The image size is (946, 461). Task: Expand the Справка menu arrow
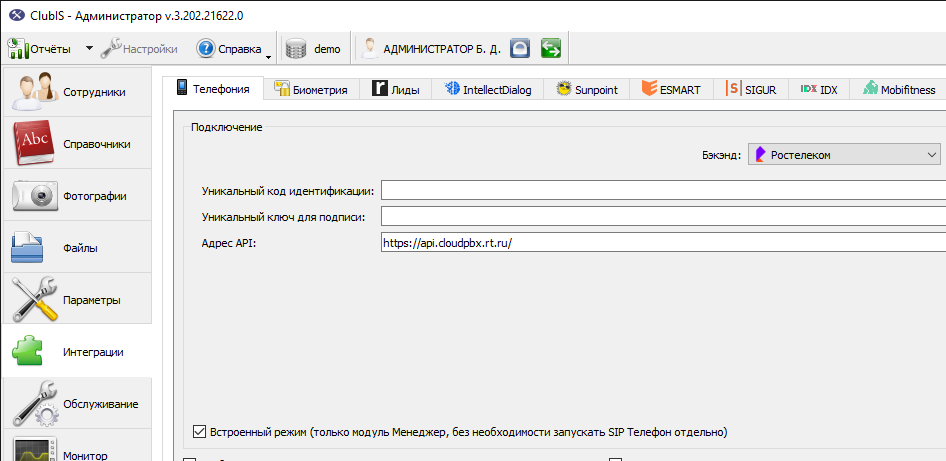tap(268, 57)
